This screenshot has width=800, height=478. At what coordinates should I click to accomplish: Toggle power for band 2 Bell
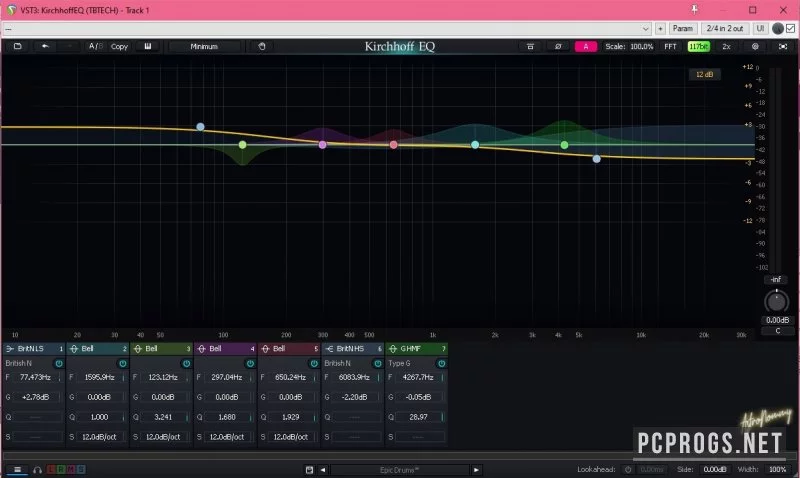(x=122, y=364)
